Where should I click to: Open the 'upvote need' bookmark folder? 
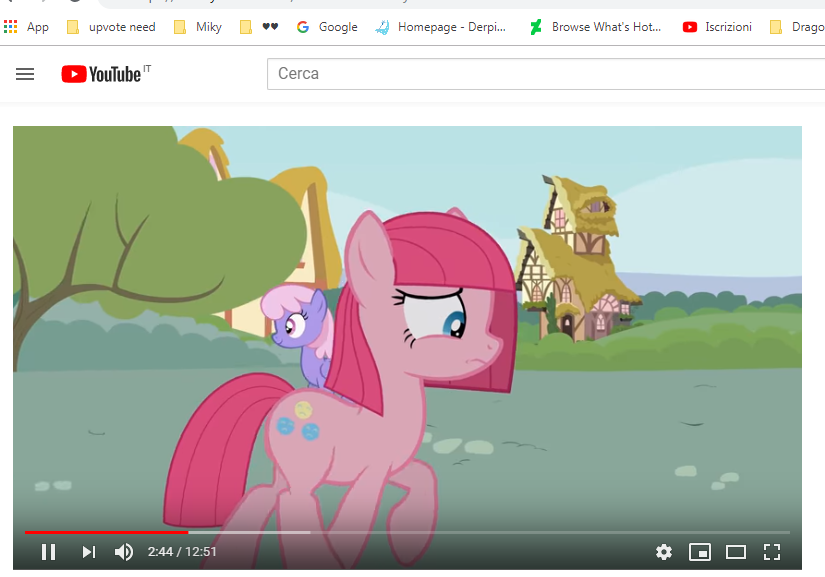pyautogui.click(x=112, y=27)
